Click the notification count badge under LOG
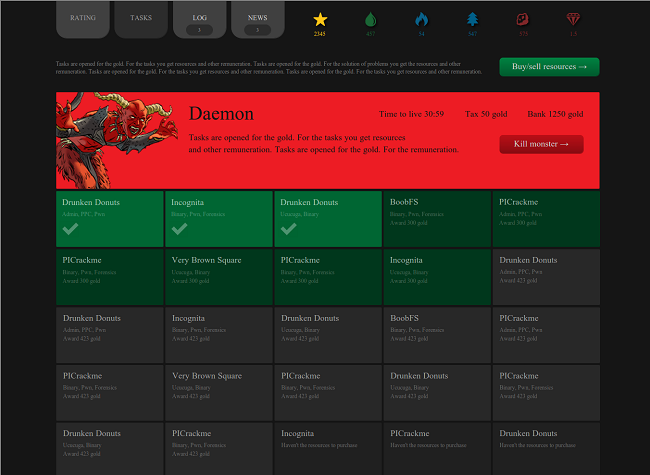The width and height of the screenshot is (650, 475). [x=199, y=30]
